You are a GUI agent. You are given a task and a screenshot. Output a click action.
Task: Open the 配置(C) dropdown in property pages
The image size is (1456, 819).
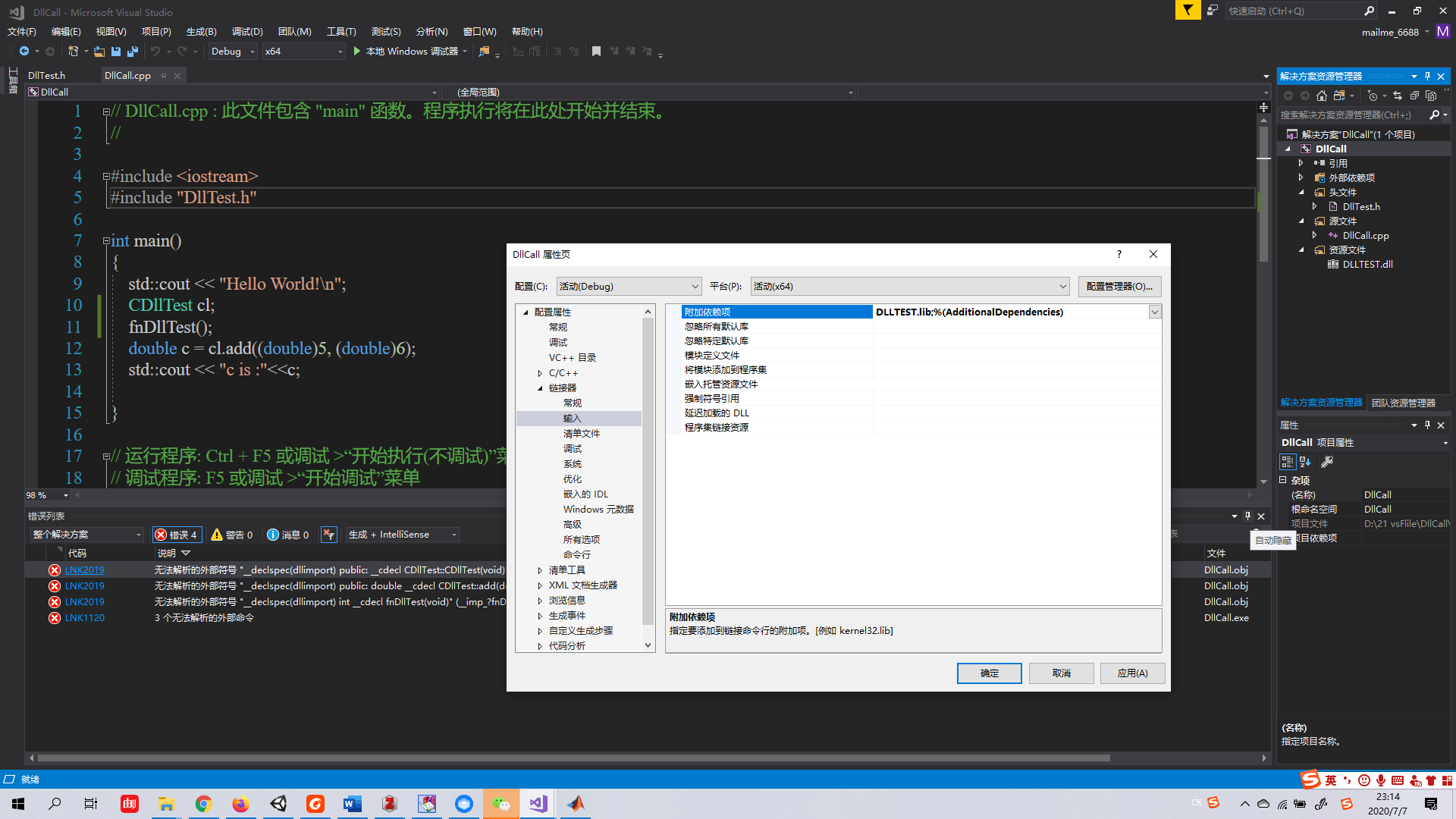click(x=694, y=286)
